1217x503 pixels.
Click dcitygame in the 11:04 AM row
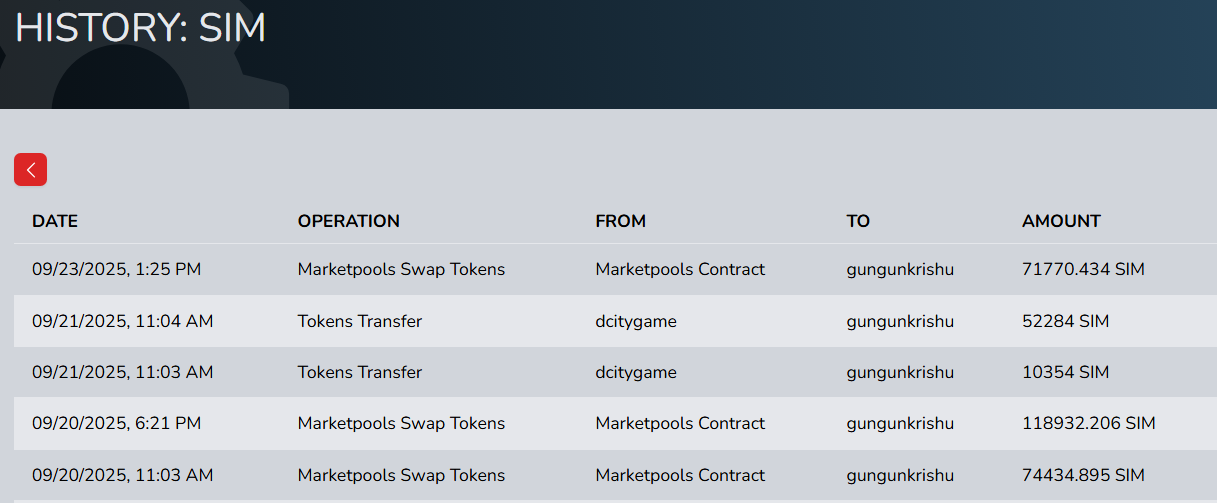pyautogui.click(x=636, y=321)
